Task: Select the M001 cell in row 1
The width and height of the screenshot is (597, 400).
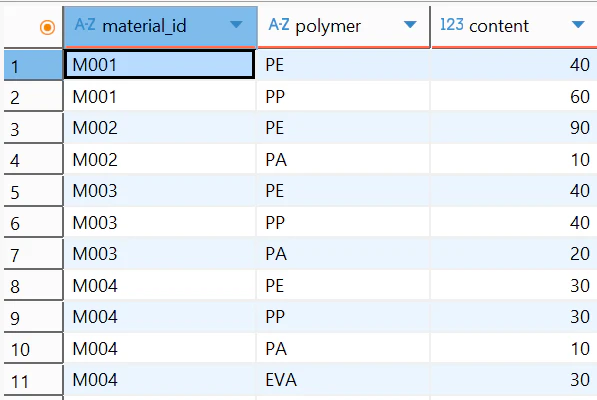Action: click(x=159, y=65)
